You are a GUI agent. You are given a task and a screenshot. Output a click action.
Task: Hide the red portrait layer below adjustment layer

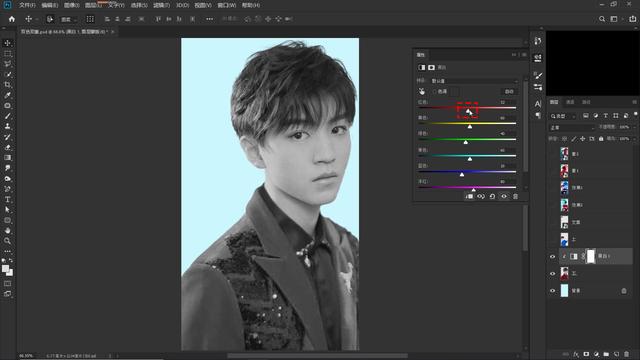553,274
